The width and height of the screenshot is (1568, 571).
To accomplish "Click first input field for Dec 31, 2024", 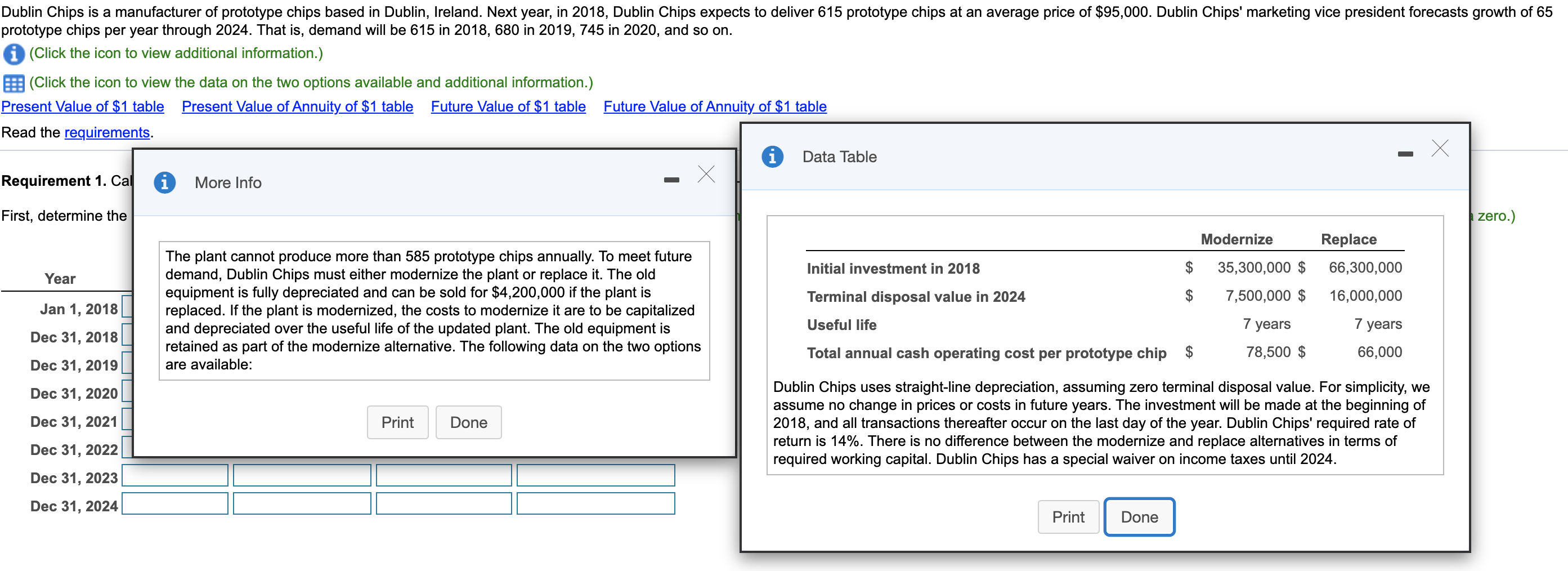I will click(175, 503).
